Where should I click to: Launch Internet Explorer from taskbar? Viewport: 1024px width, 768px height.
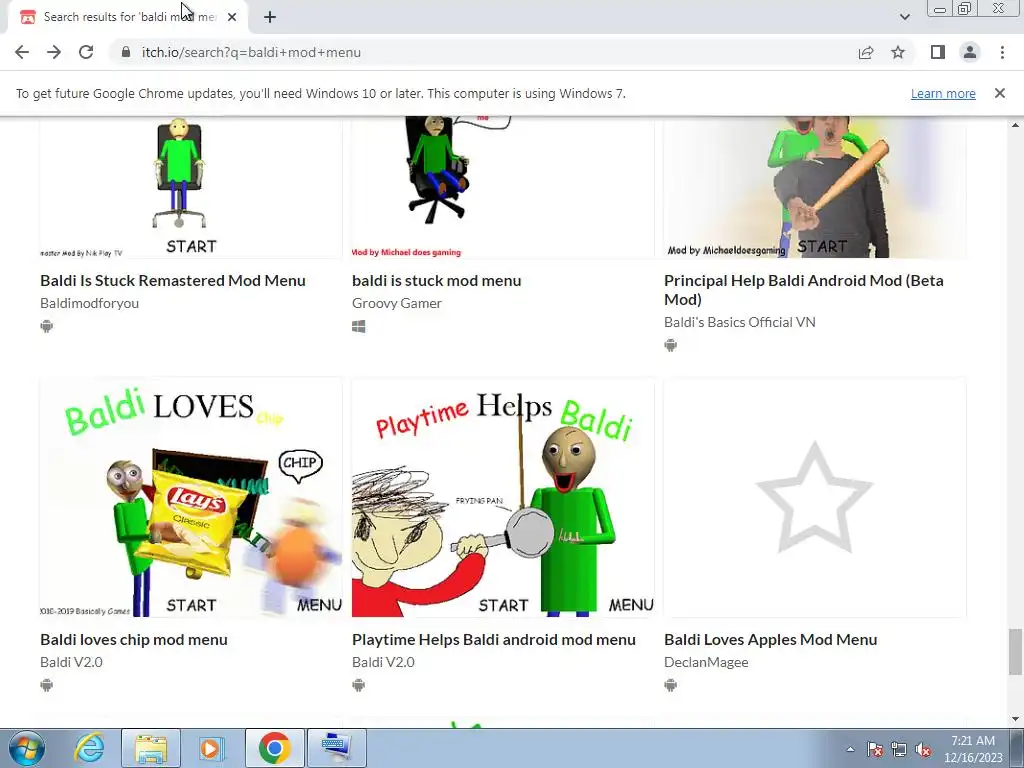point(89,748)
